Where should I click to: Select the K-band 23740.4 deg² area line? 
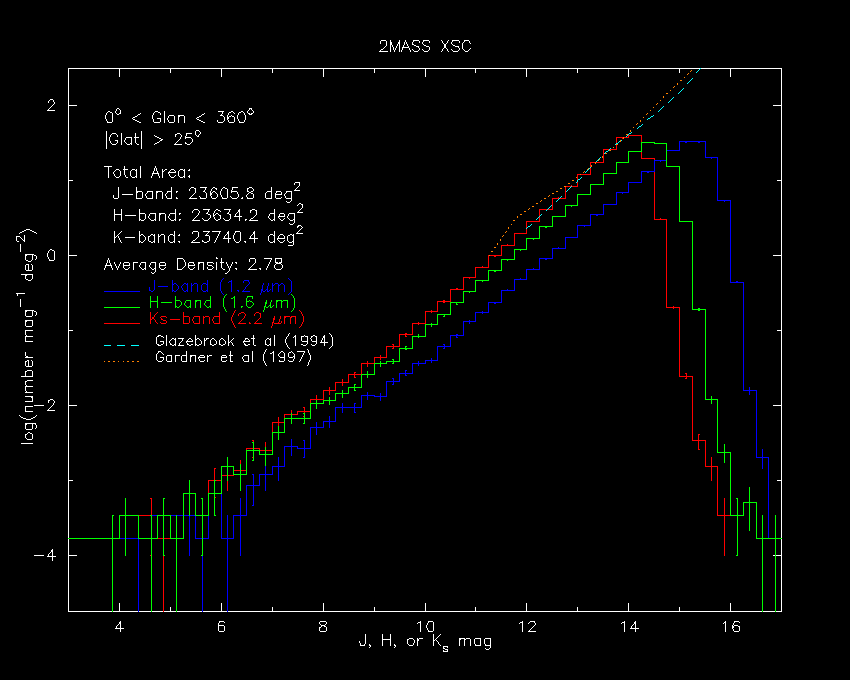click(x=207, y=237)
